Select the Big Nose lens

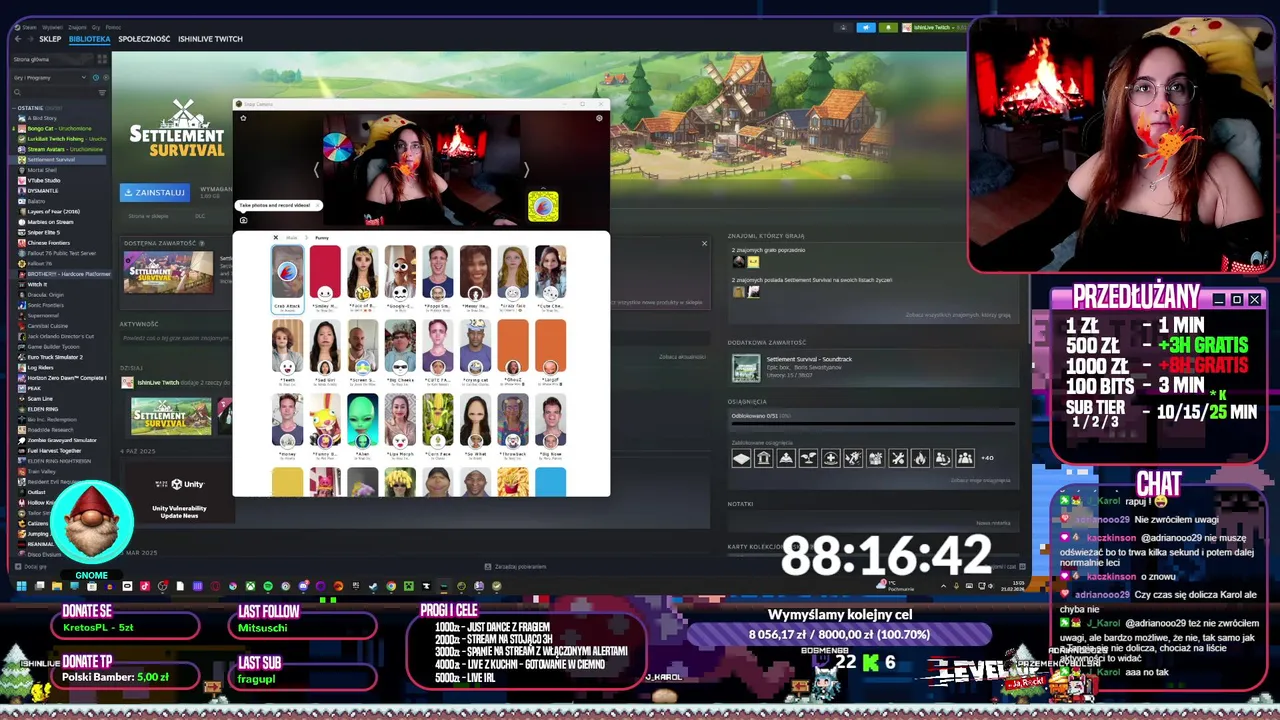point(550,426)
